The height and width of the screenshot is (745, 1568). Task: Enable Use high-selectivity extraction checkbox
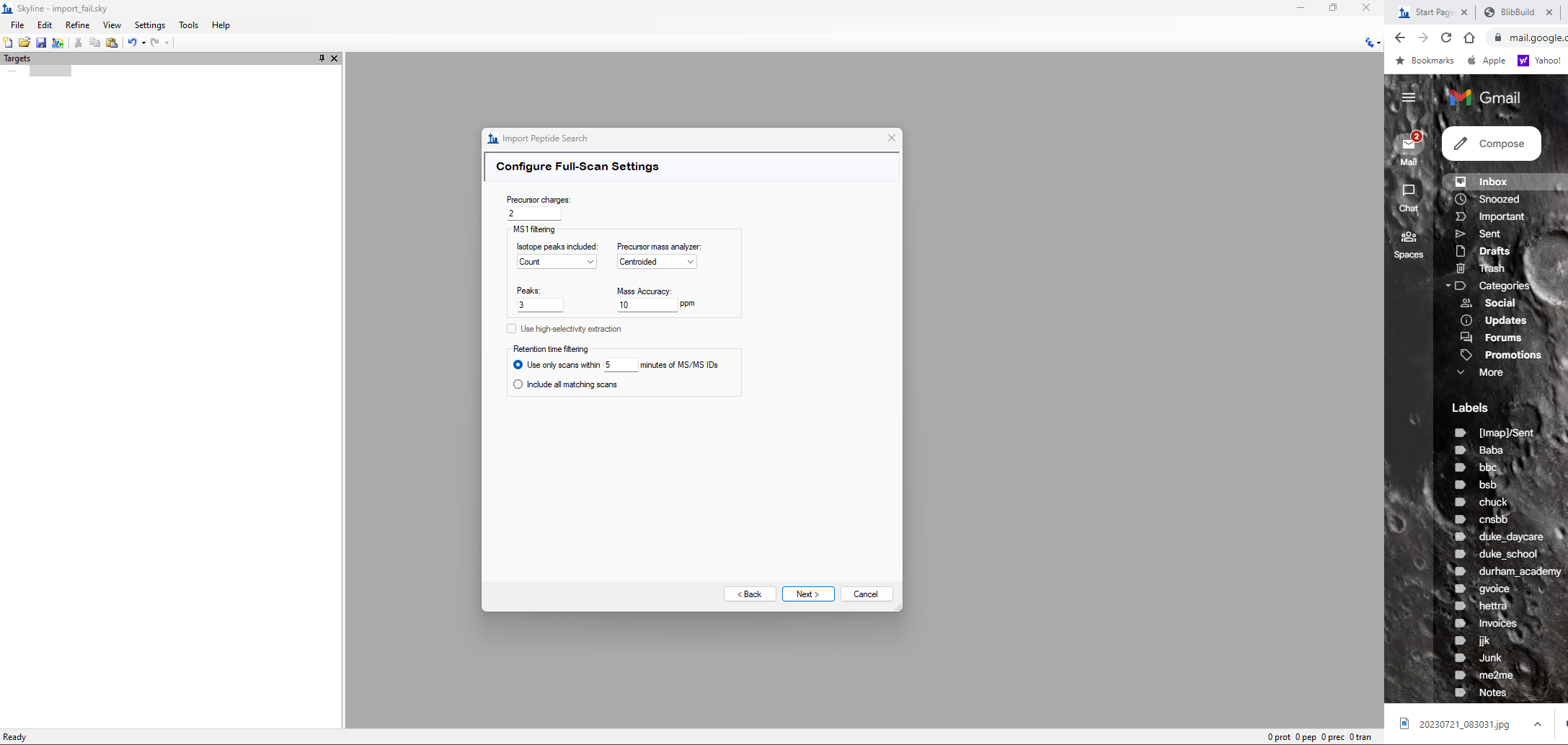point(512,329)
